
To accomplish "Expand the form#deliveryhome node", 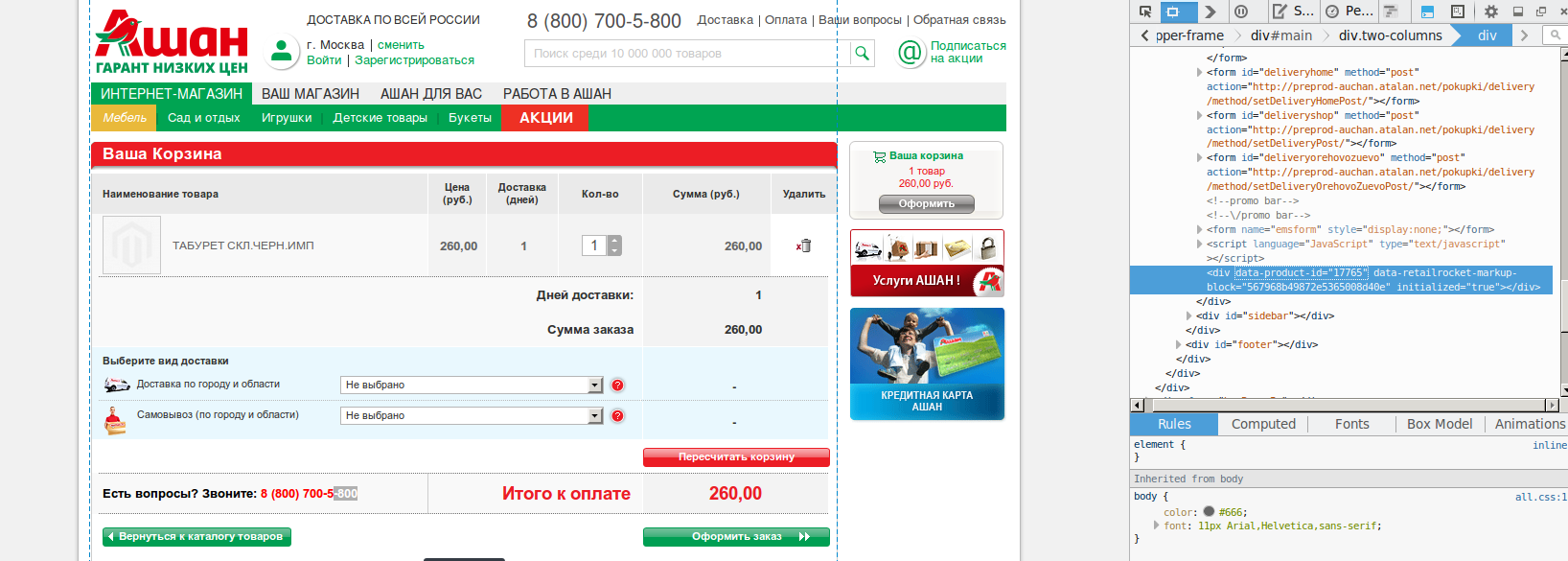I will click(1199, 72).
